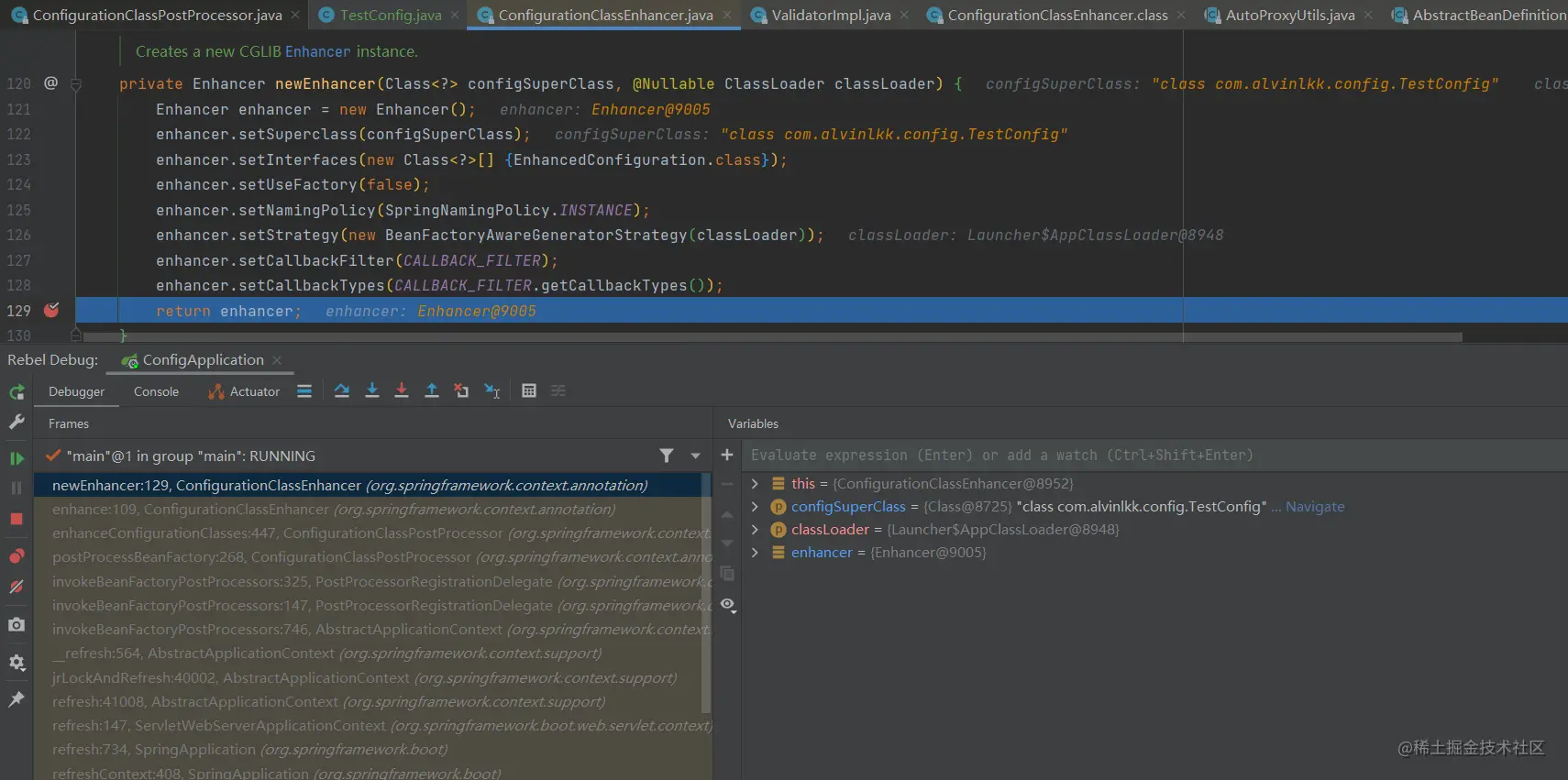This screenshot has width=1568, height=780.
Task: Open View Breakpoints with red circles icon
Action: (17, 556)
